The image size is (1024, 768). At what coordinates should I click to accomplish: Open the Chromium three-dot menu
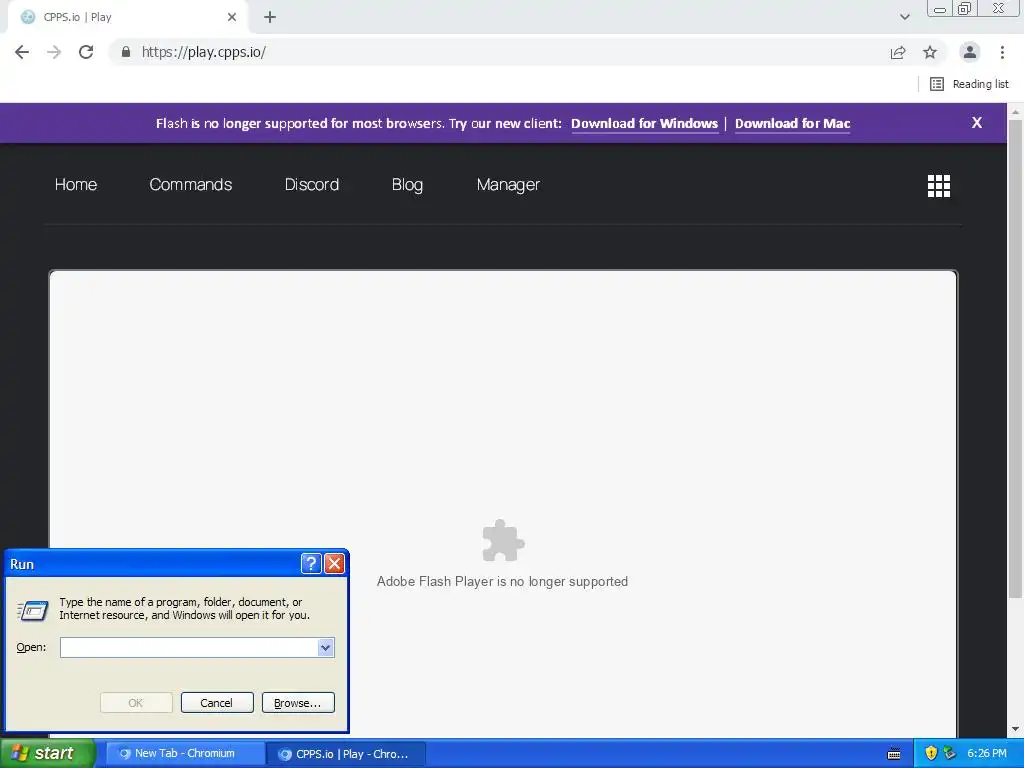point(1002,52)
